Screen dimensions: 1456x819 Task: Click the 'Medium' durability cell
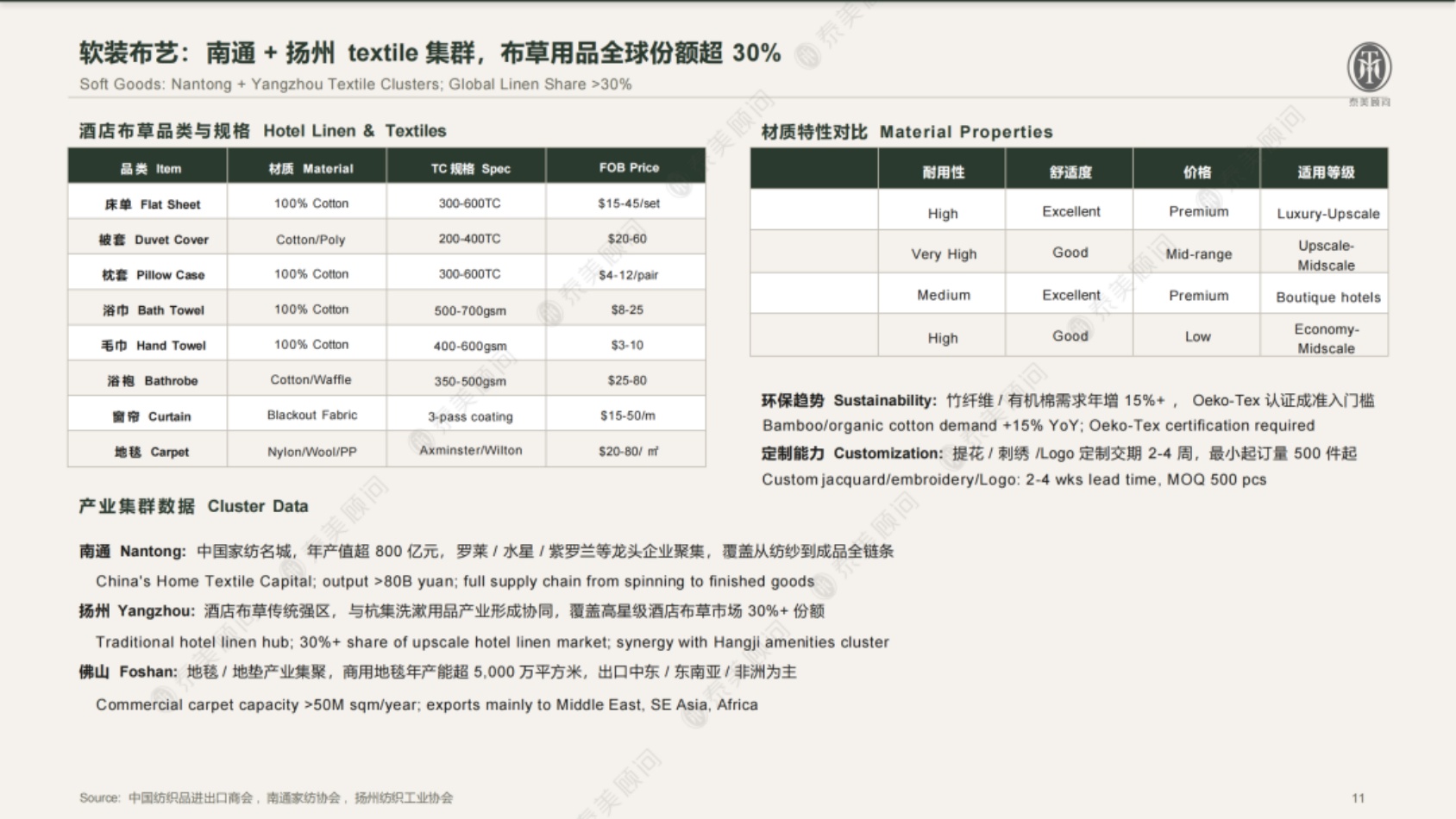(944, 295)
